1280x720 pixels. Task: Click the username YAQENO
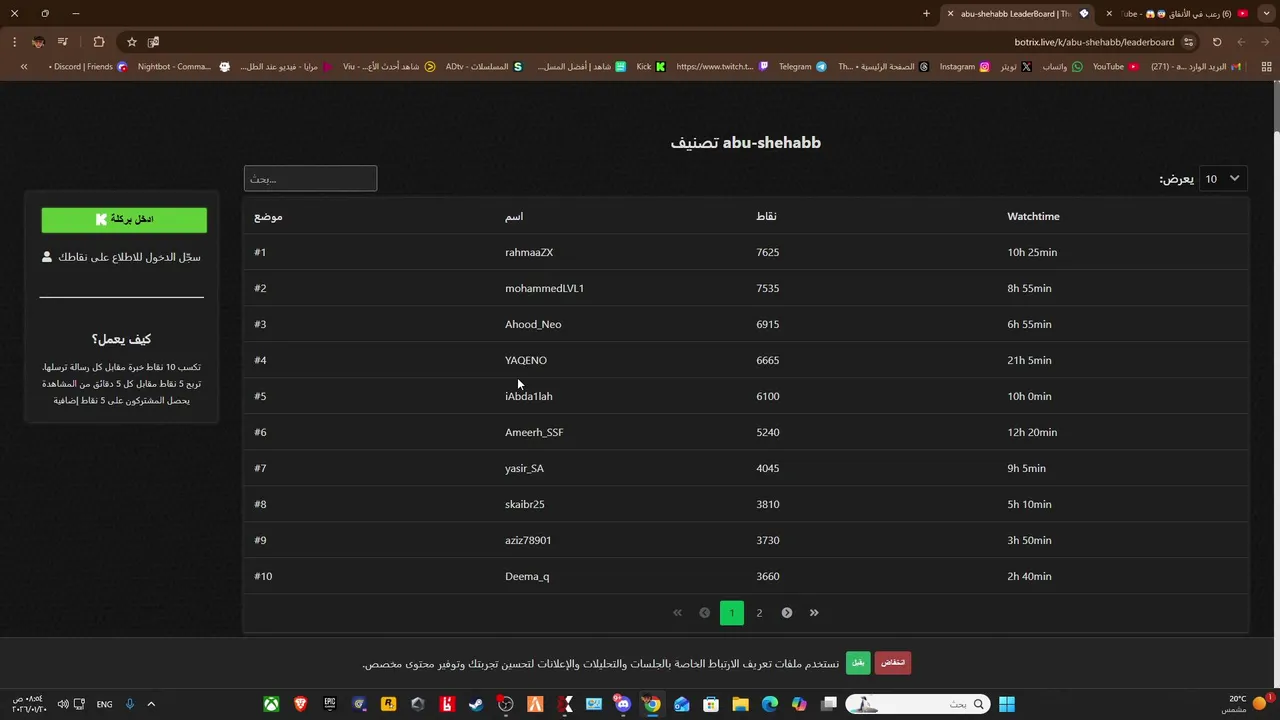[x=526, y=360]
